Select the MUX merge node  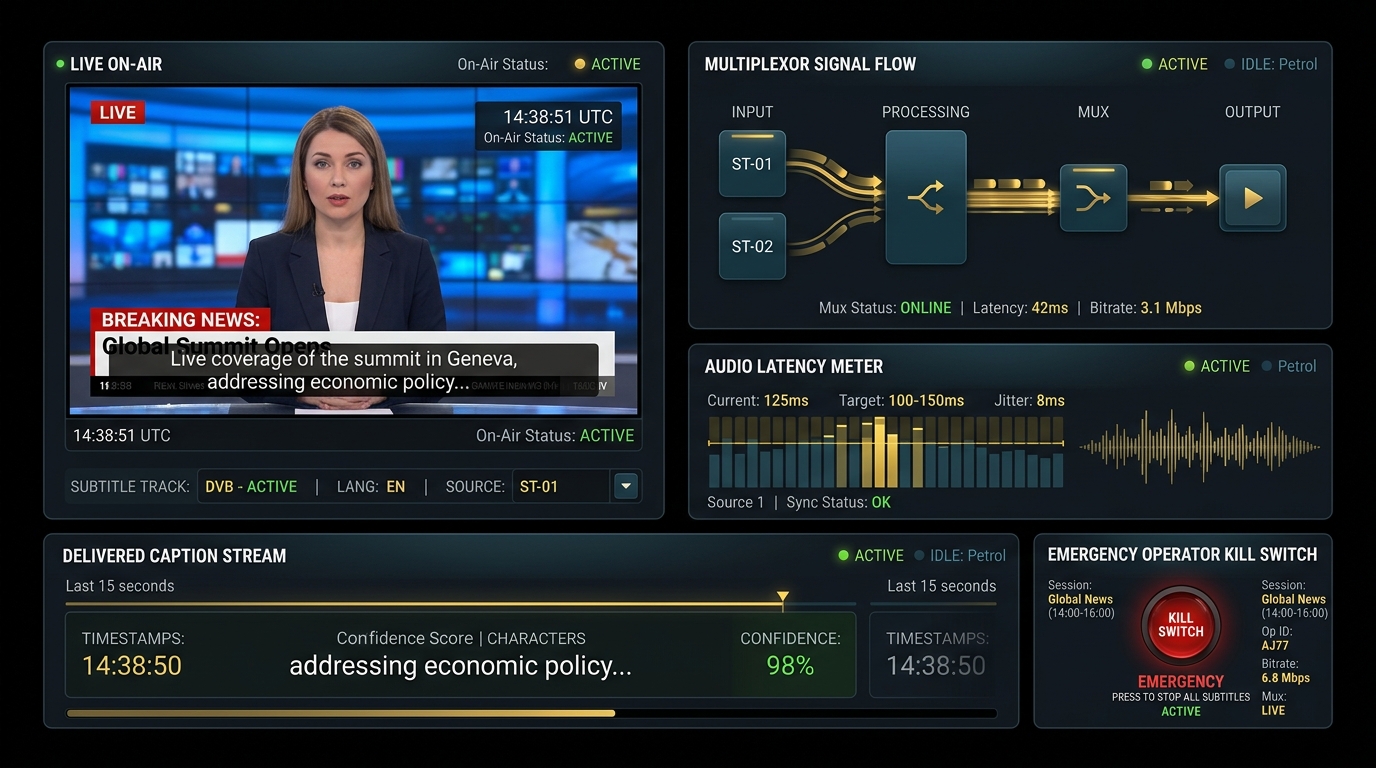point(1093,198)
